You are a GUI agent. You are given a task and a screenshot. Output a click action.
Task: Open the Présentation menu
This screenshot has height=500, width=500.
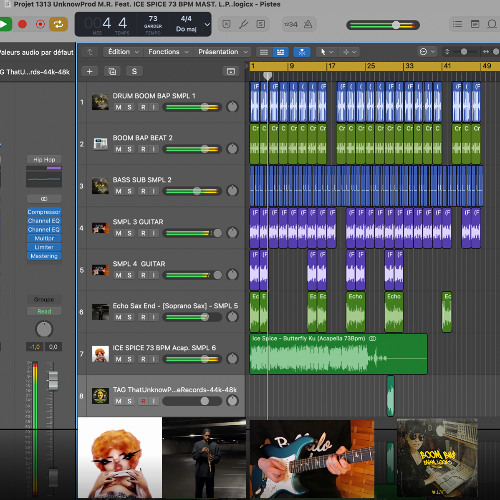coord(223,52)
